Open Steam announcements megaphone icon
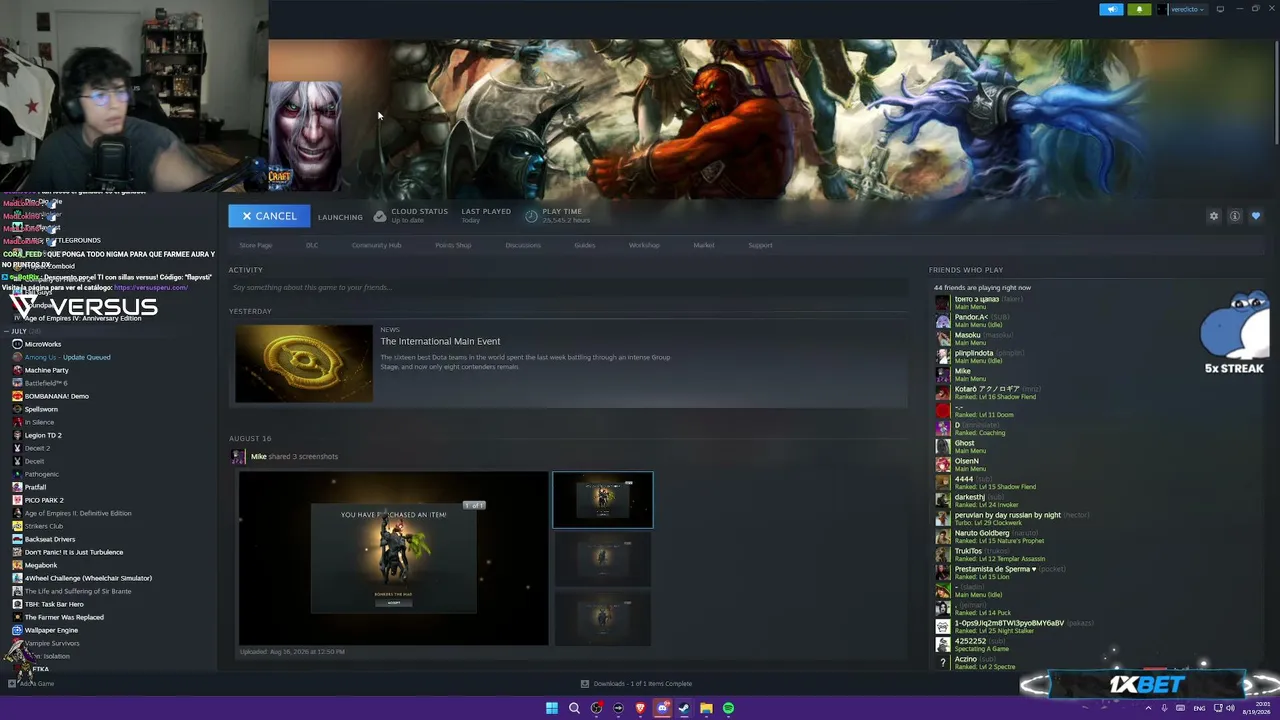Screen dimensions: 1280x720 click(1111, 9)
